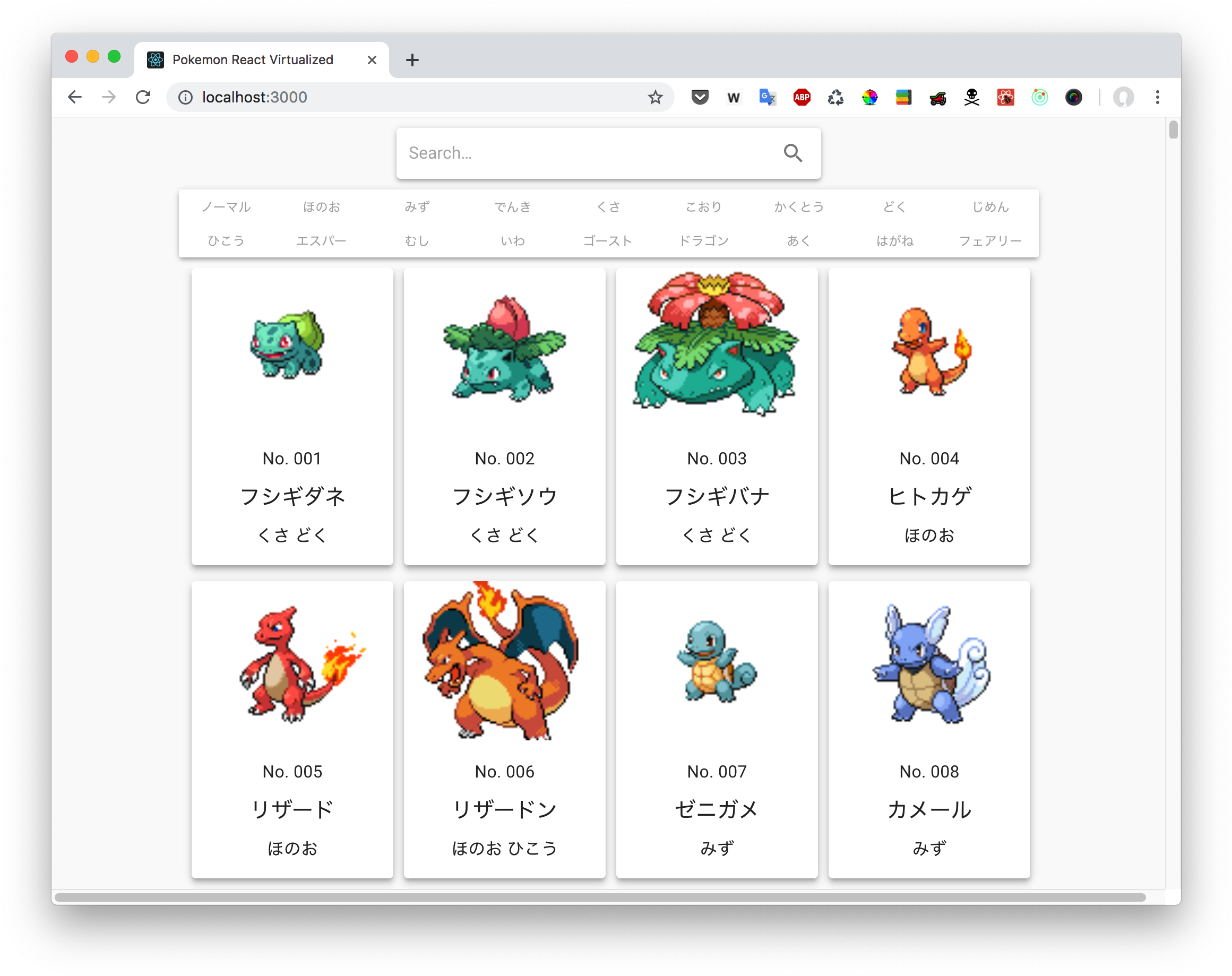Viewport: 1232px width, 976px height.
Task: Choose the くさ type tab in filter bar
Action: pos(608,207)
